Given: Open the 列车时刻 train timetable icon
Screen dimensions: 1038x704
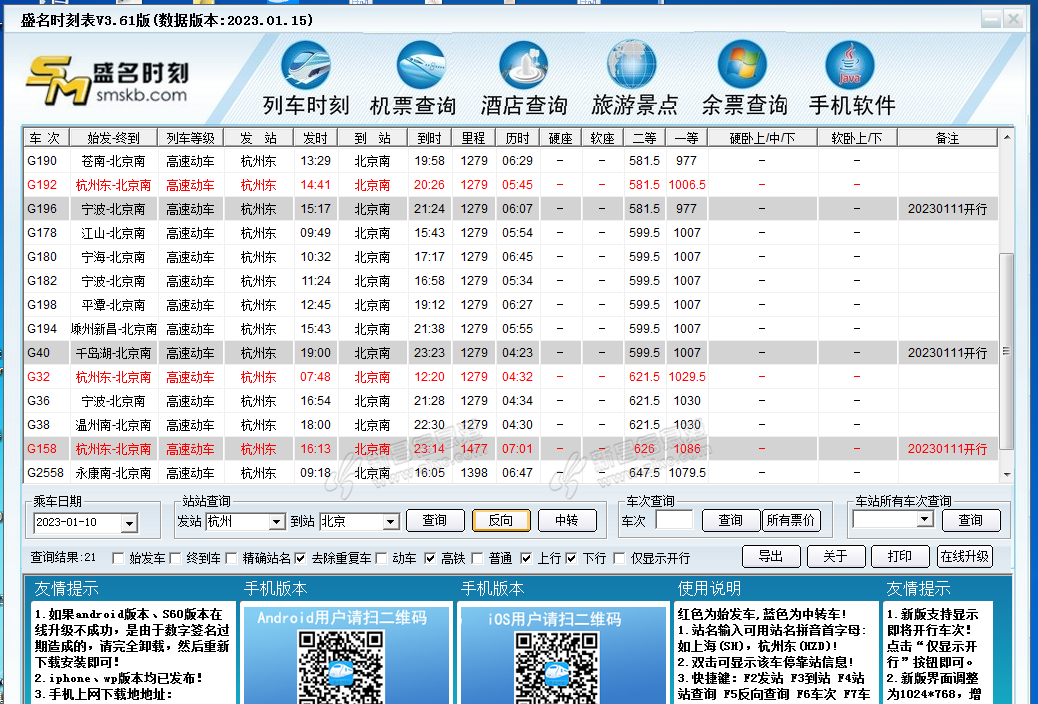Looking at the screenshot, I should pyautogui.click(x=305, y=66).
